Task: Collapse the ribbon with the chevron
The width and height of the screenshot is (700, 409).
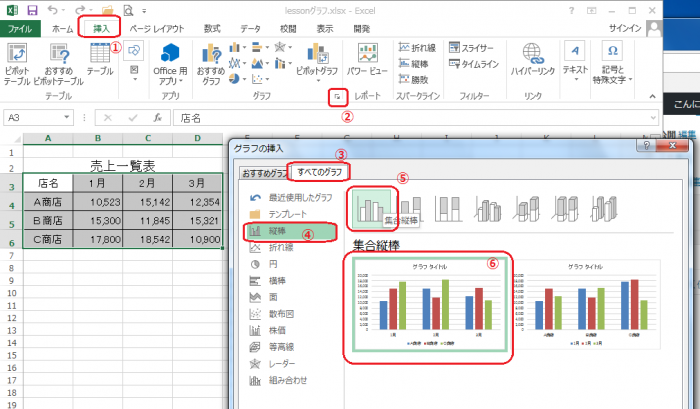Action: 652,96
